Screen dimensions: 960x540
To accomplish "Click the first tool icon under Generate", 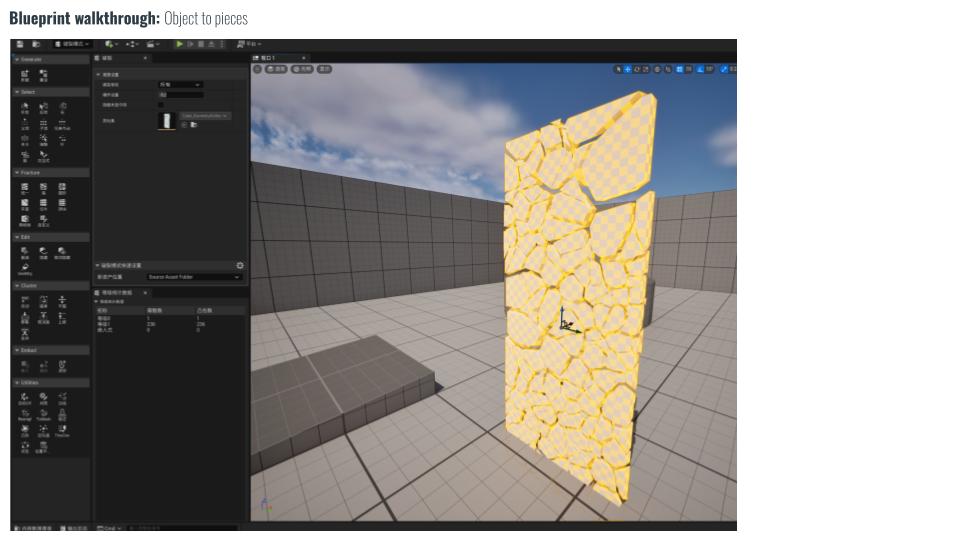I will [25, 75].
